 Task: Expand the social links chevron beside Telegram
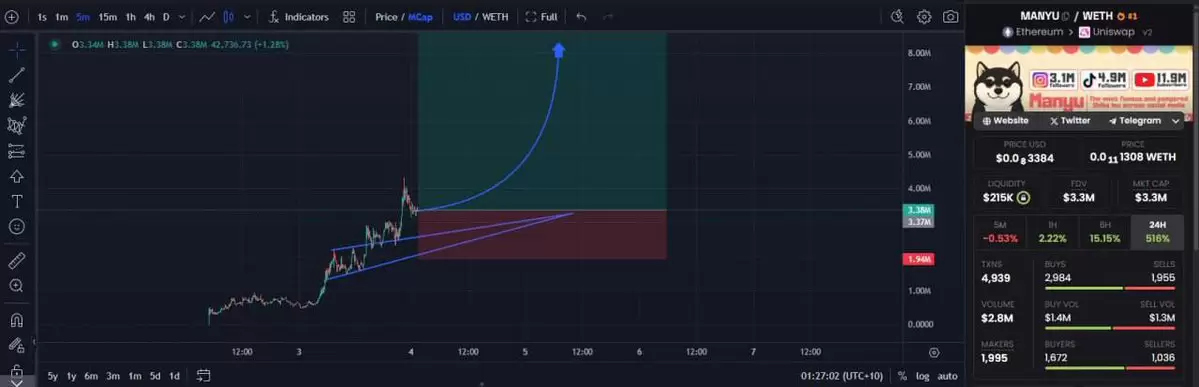tap(1175, 121)
